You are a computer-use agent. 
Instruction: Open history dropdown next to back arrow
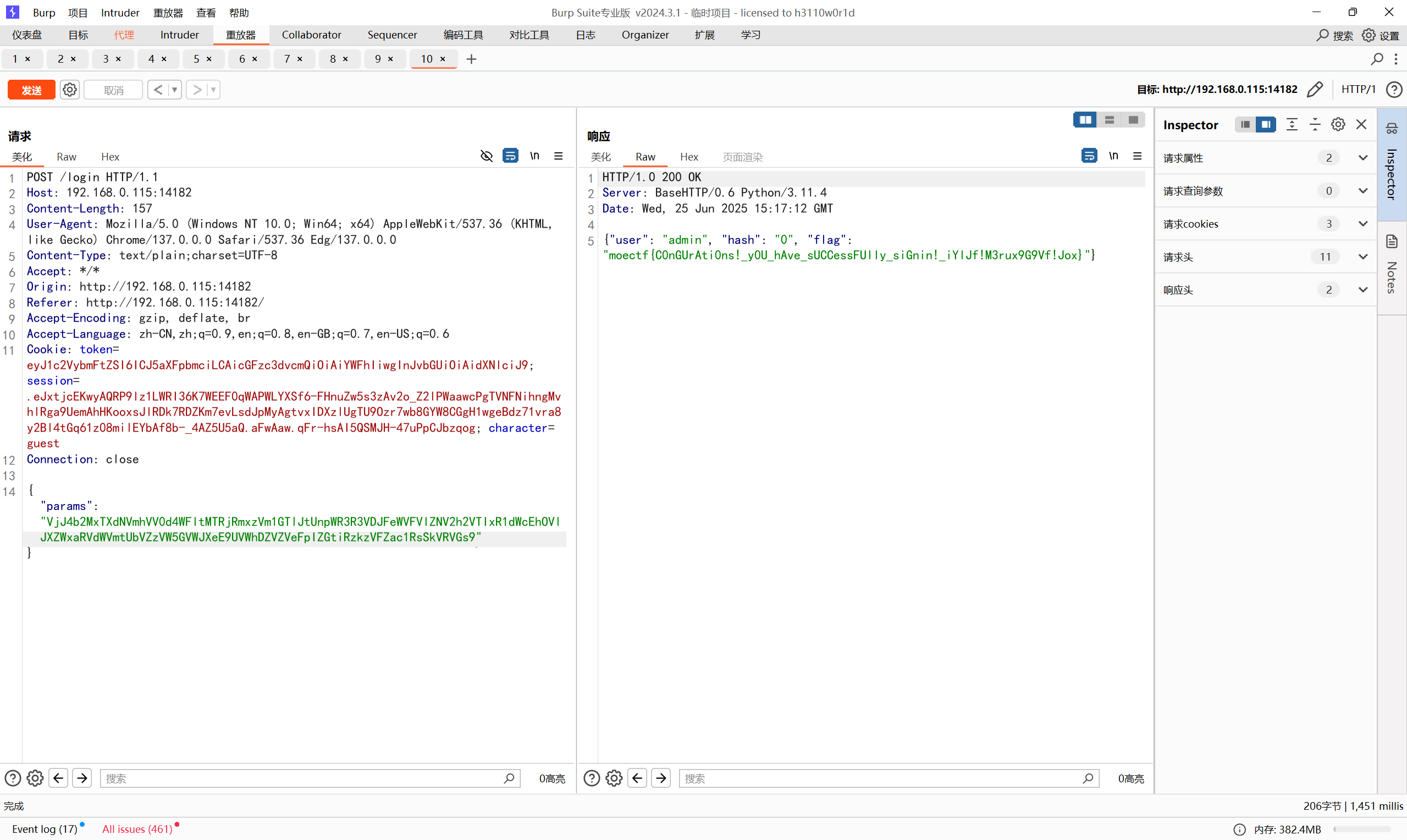click(x=175, y=90)
